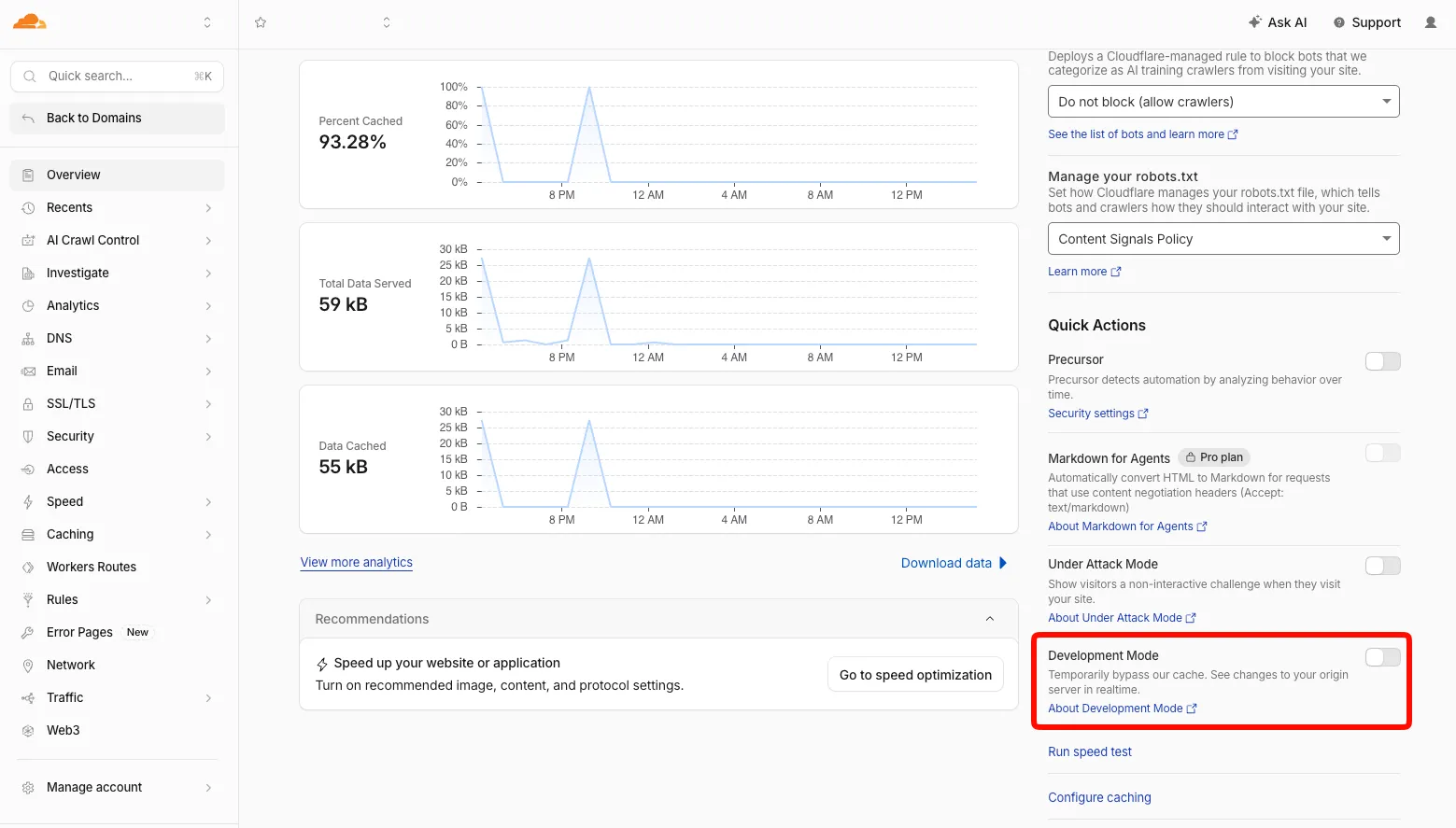The image size is (1456, 828).
Task: Click the Error Pages wrench icon
Action: [x=28, y=632]
